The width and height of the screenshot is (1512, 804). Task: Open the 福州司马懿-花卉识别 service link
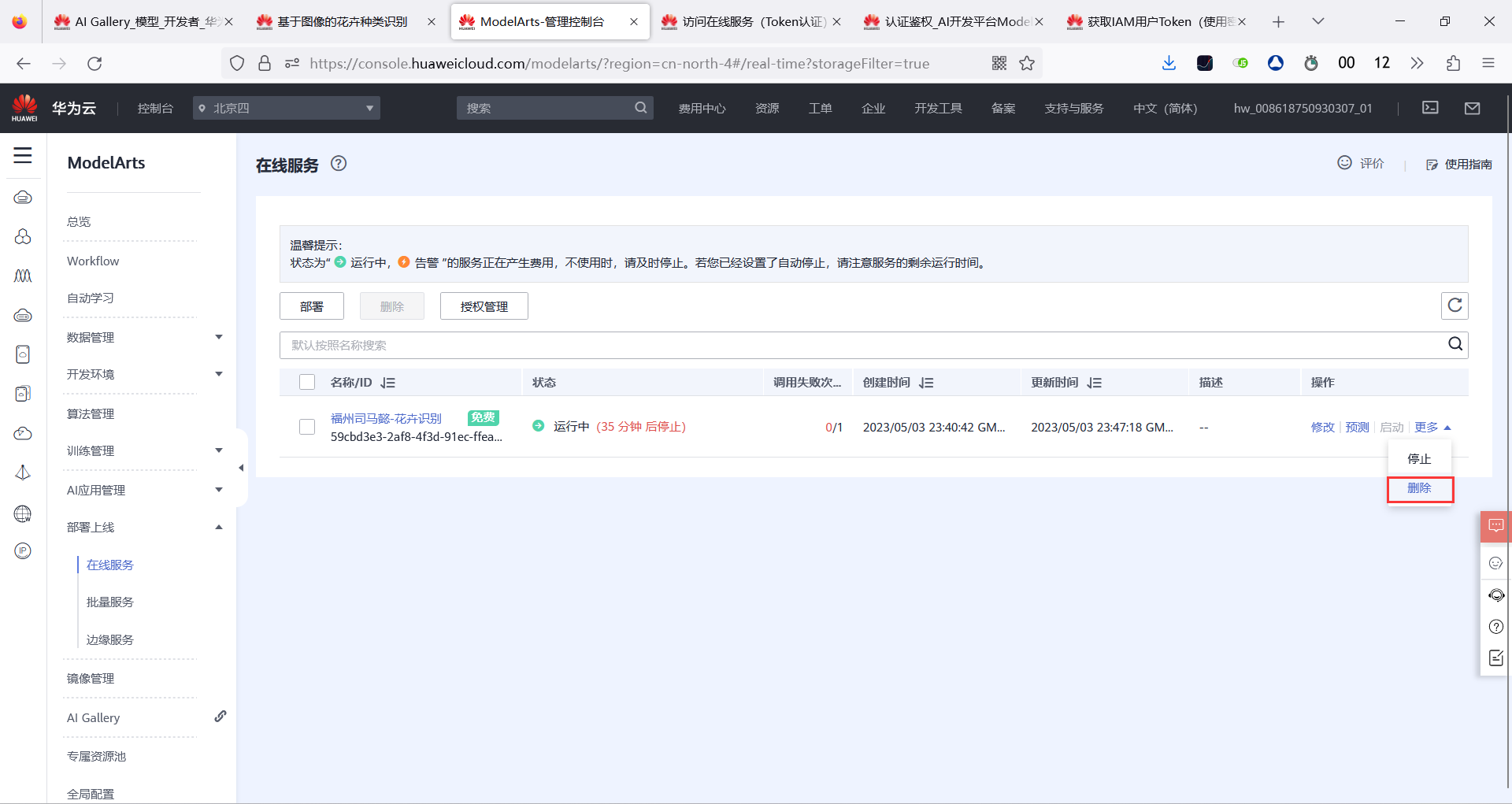click(x=385, y=418)
